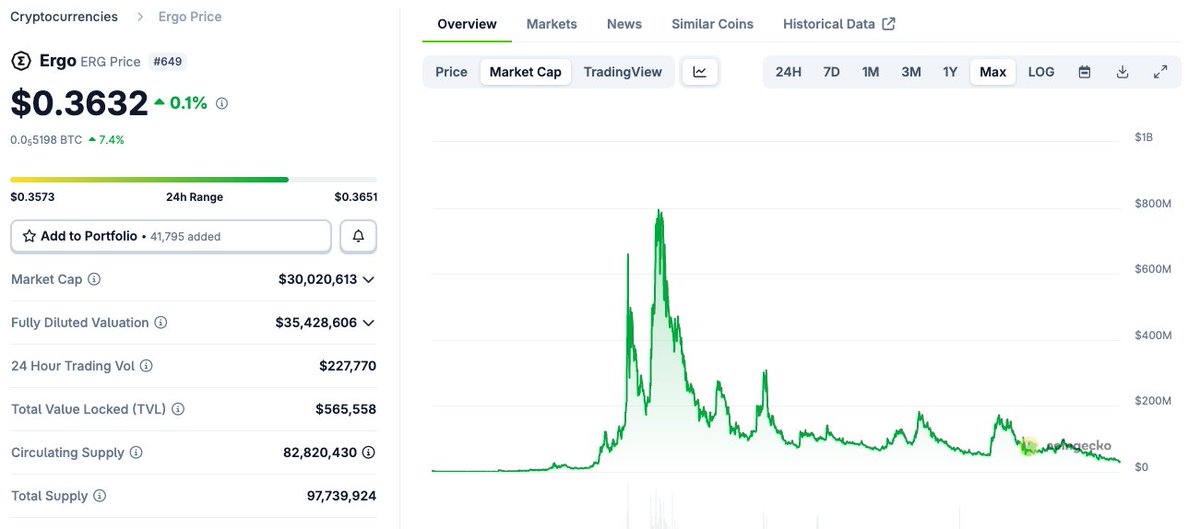Image resolution: width=1200 pixels, height=529 pixels.
Task: Click the 24h Range progress bar
Action: (x=194, y=180)
